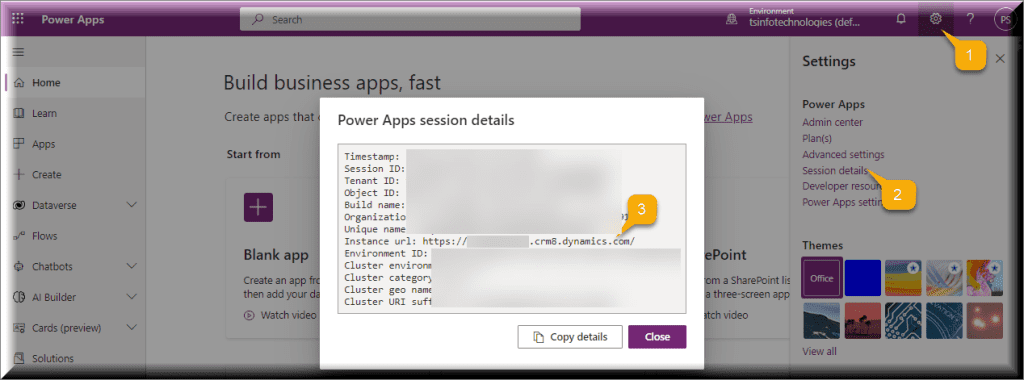Click the Dataverse icon in the sidebar
The image size is (1024, 380).
(20, 206)
